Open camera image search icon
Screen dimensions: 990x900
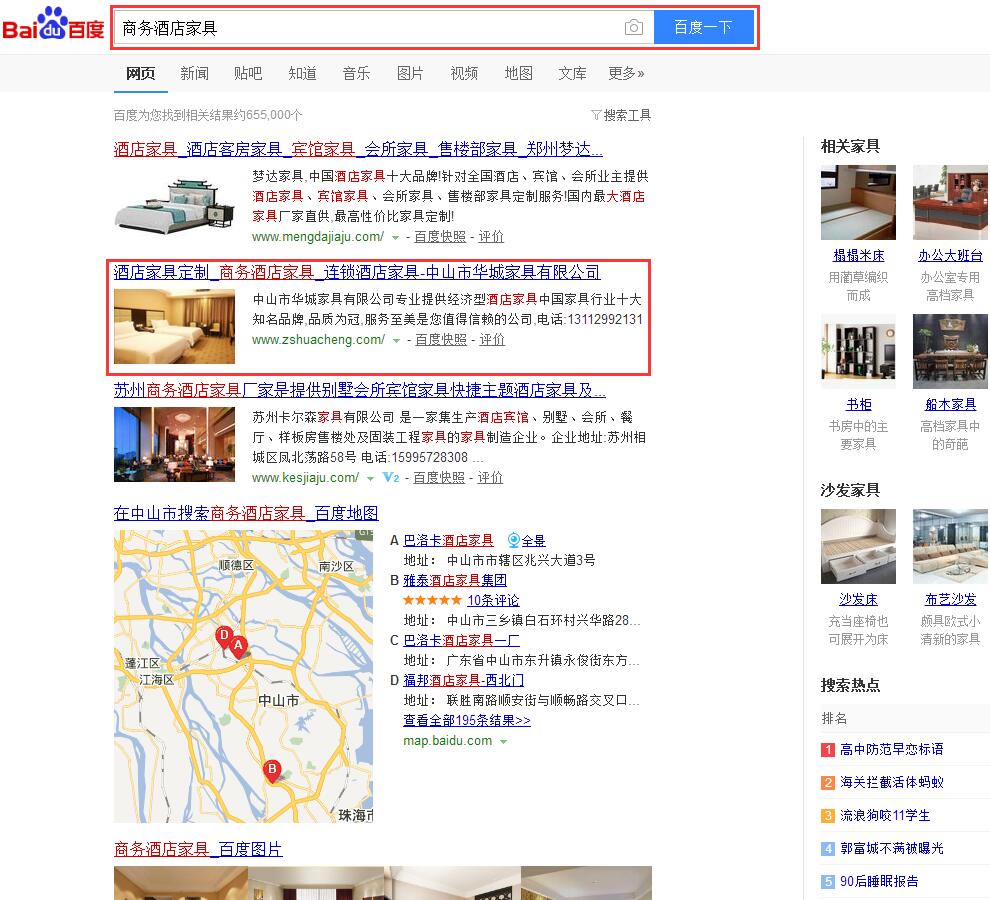[x=633, y=28]
